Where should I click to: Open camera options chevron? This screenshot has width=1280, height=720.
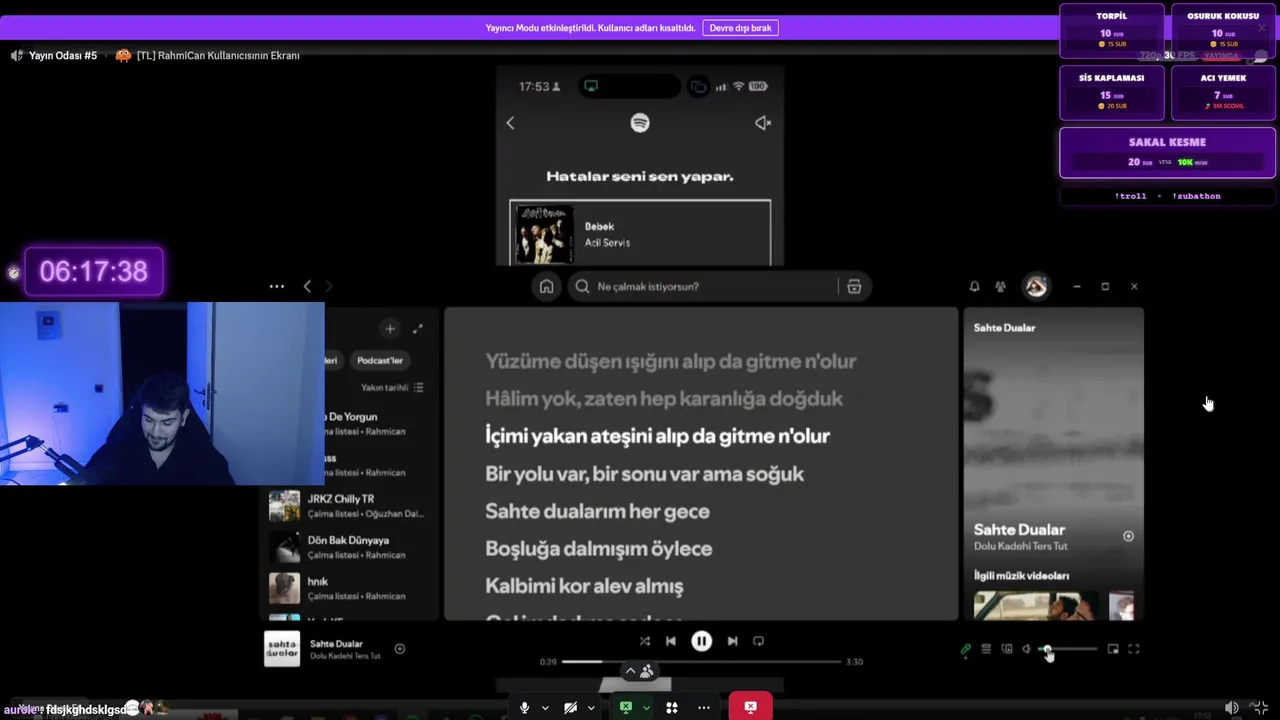[x=591, y=708]
